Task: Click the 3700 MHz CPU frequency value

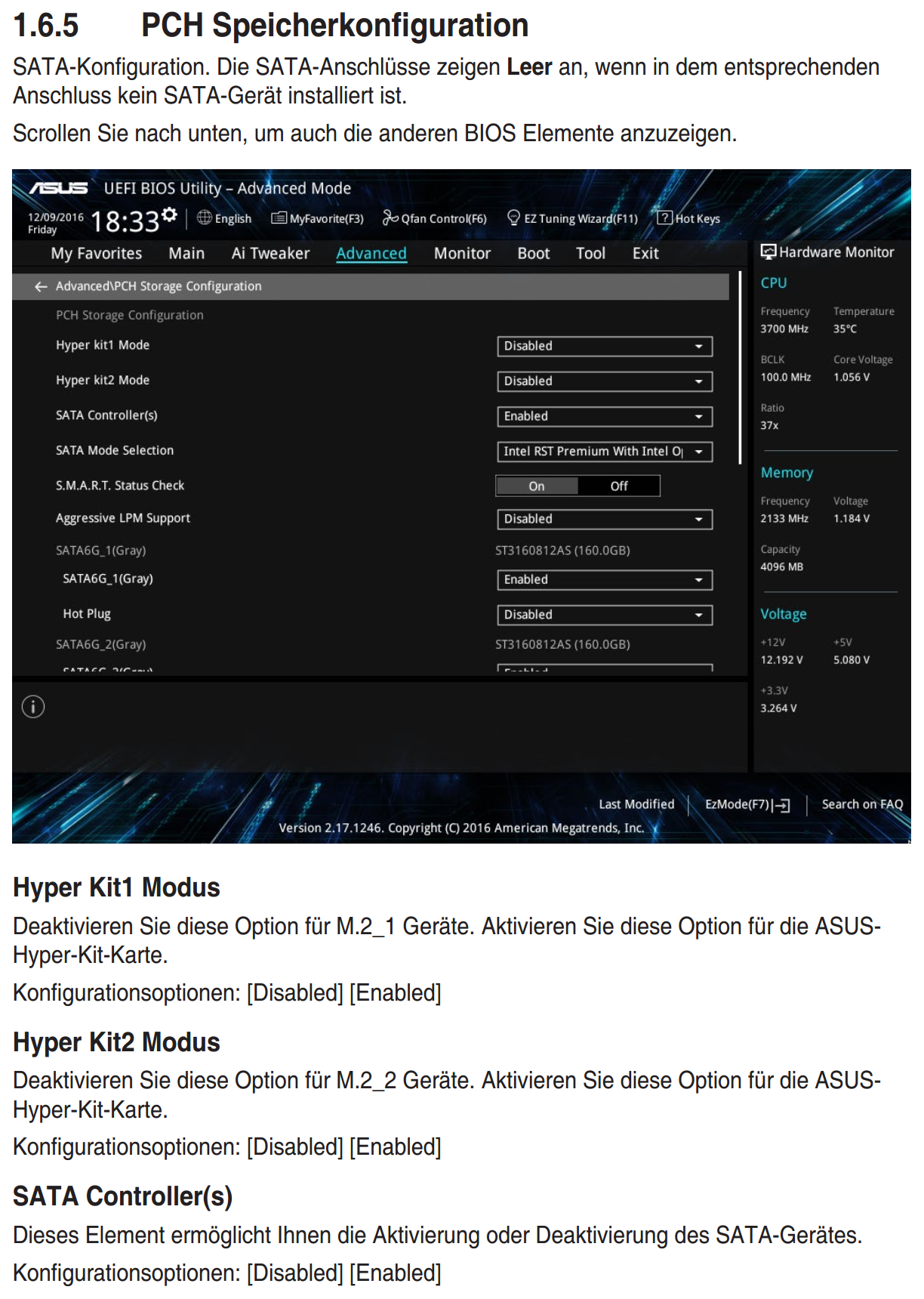Action: coord(784,329)
